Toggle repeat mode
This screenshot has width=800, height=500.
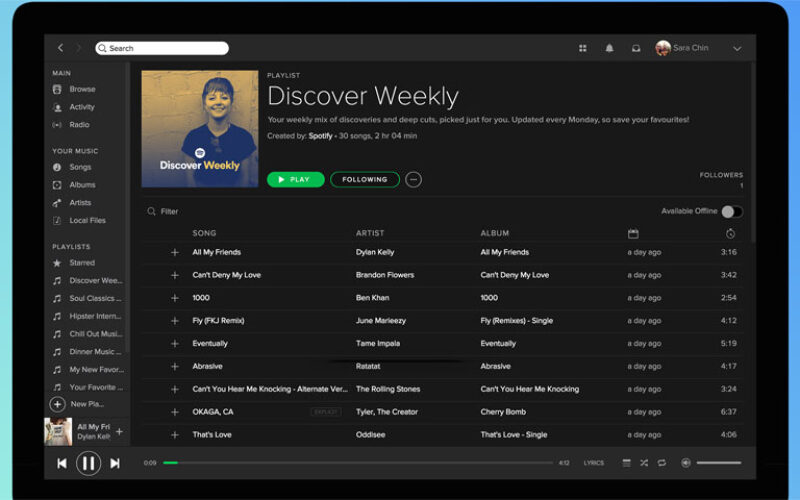click(x=661, y=463)
